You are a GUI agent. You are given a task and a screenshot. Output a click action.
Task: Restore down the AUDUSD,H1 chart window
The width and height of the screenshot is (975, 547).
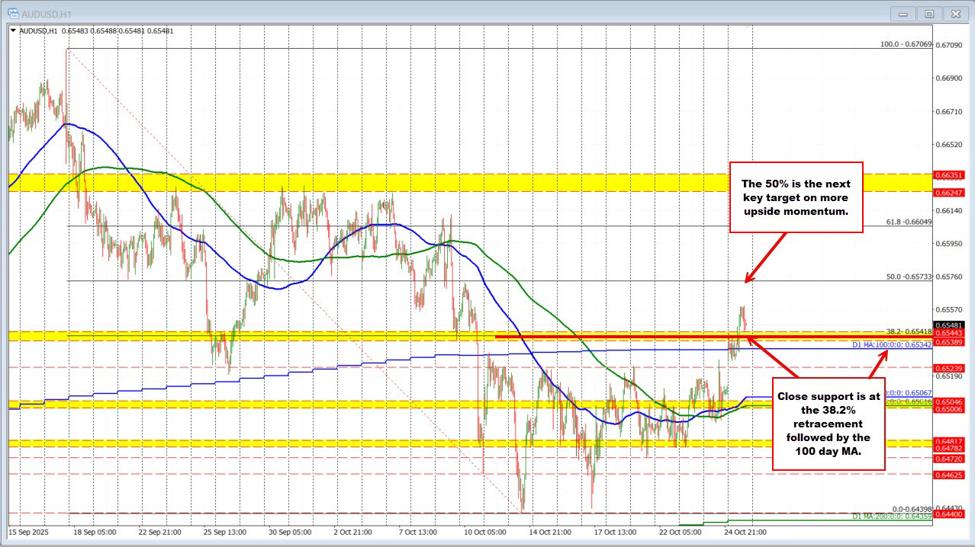click(x=929, y=14)
